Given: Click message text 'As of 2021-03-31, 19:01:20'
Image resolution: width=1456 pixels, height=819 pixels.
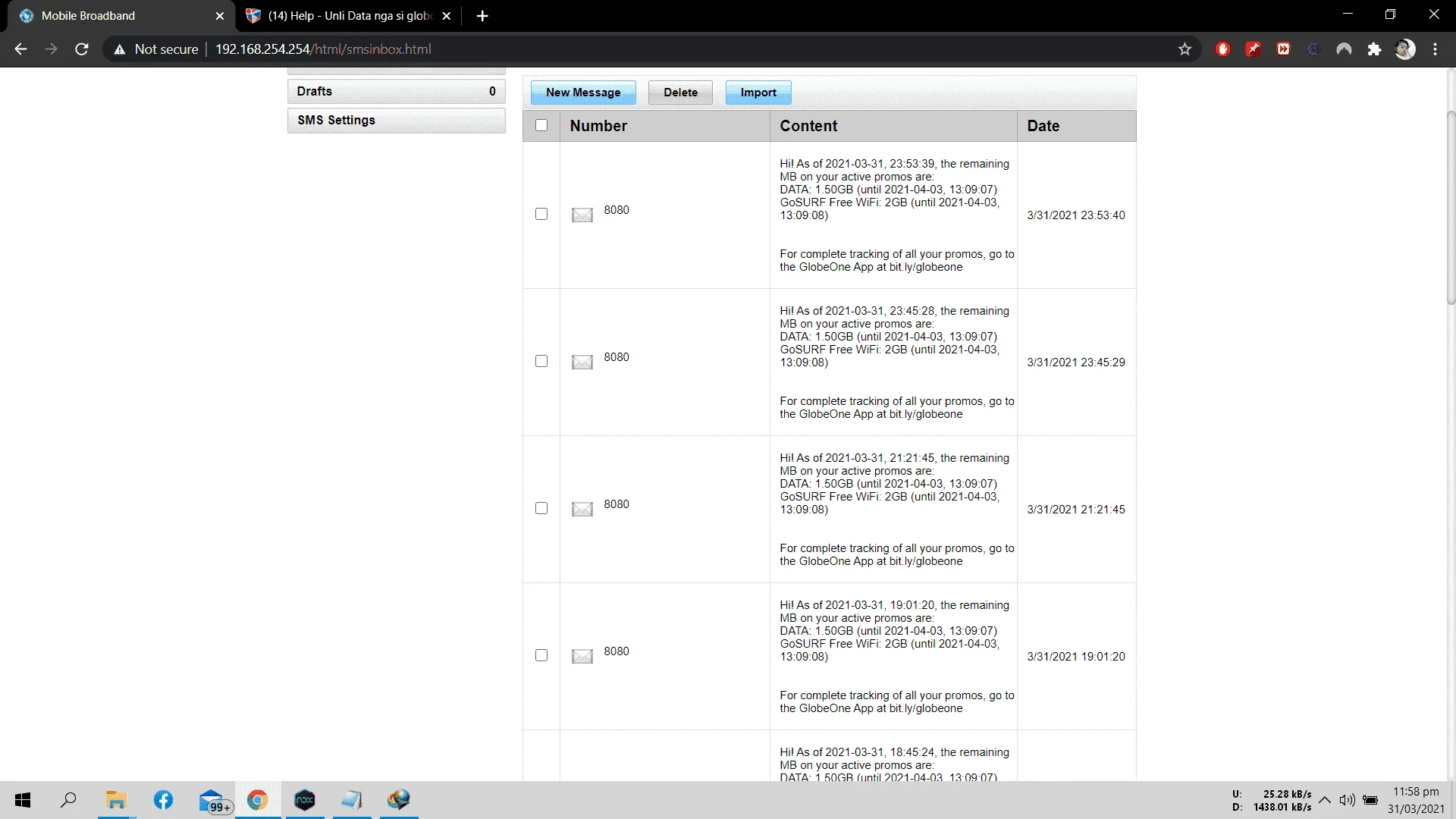Looking at the screenshot, I should coord(865,605).
